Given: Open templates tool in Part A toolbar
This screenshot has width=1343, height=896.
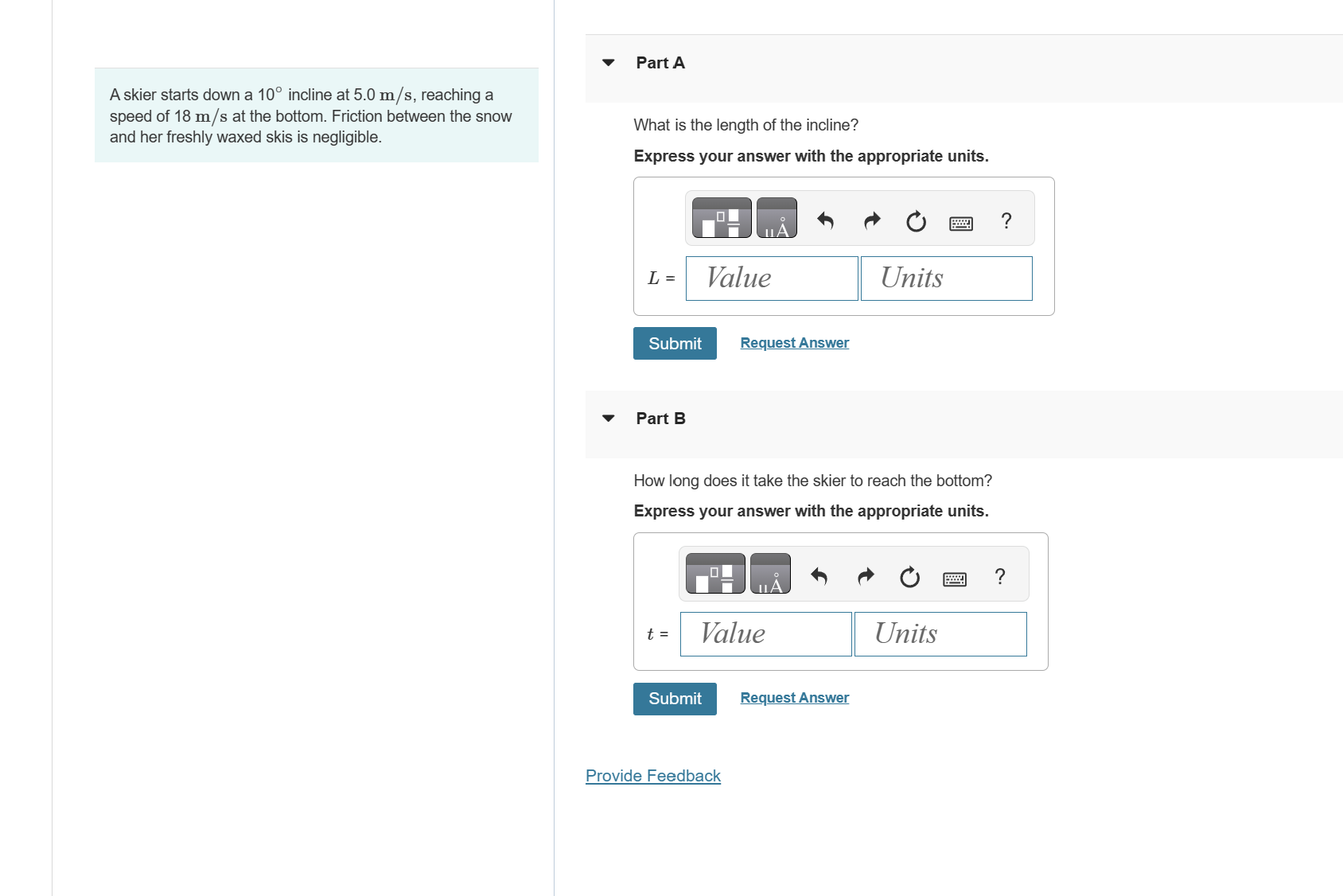Looking at the screenshot, I should (722, 218).
